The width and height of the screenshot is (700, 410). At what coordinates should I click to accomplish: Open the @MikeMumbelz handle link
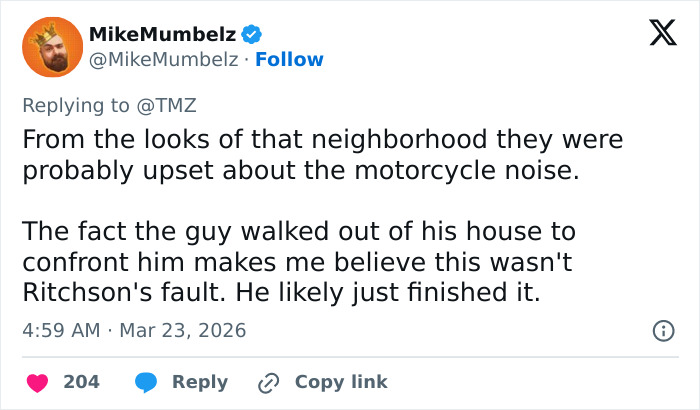(x=163, y=60)
